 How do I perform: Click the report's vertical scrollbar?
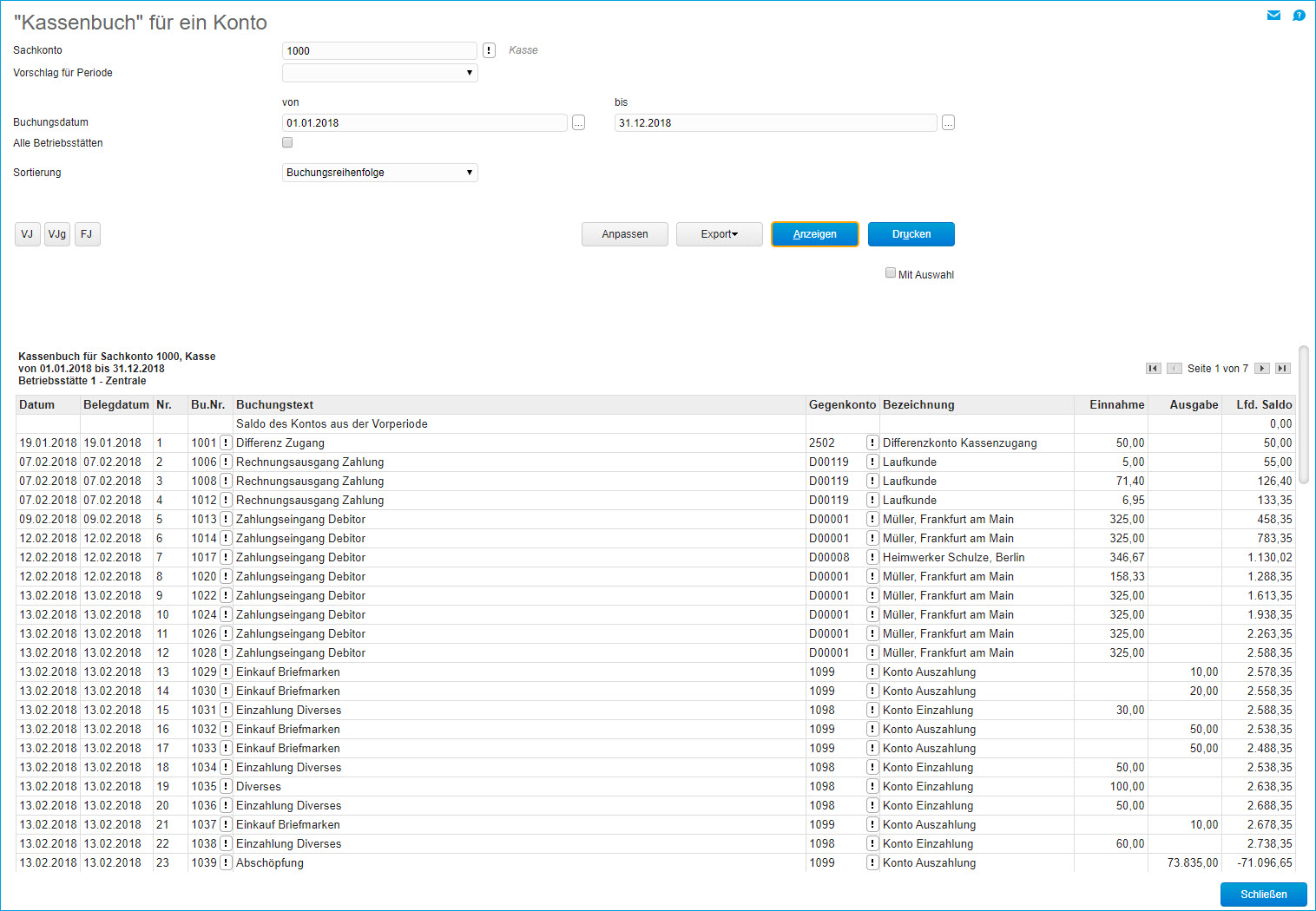[1304, 416]
